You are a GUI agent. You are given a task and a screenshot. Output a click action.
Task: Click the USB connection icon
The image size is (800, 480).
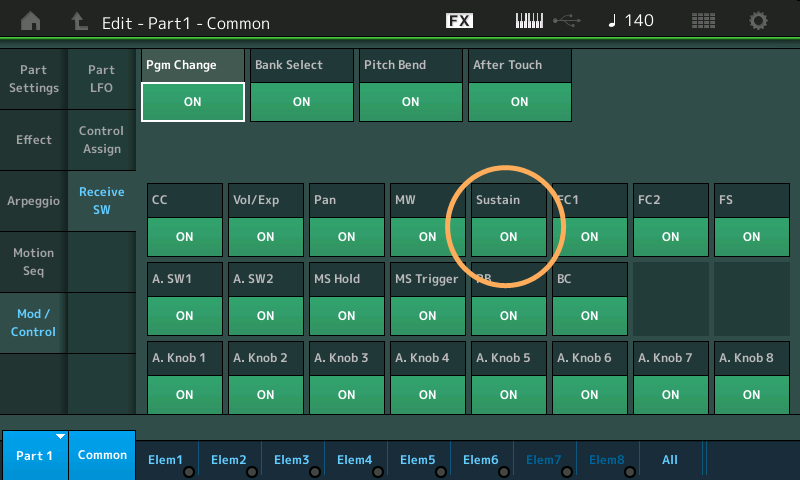tap(567, 21)
